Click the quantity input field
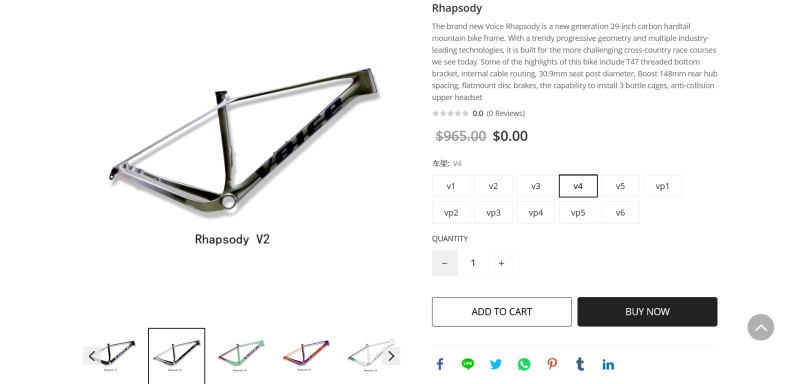The width and height of the screenshot is (800, 384). (x=473, y=263)
